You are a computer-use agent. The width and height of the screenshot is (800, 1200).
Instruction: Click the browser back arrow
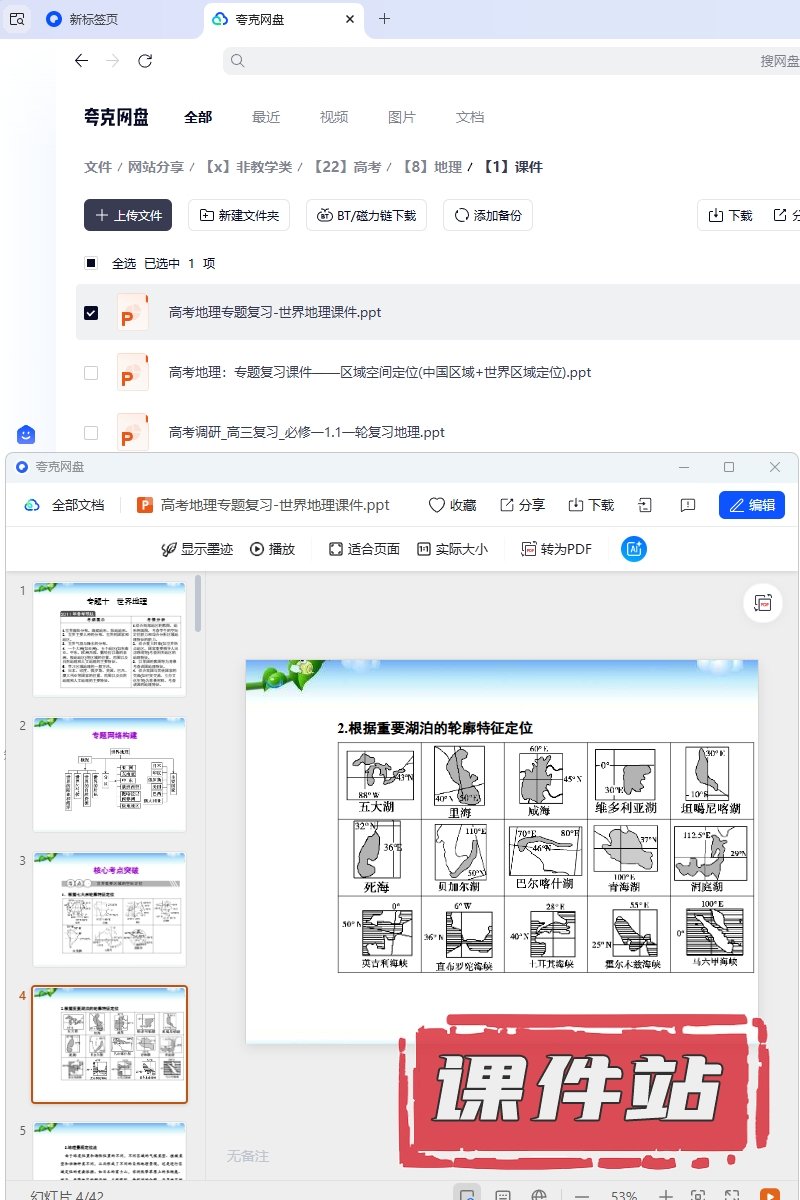[82, 61]
